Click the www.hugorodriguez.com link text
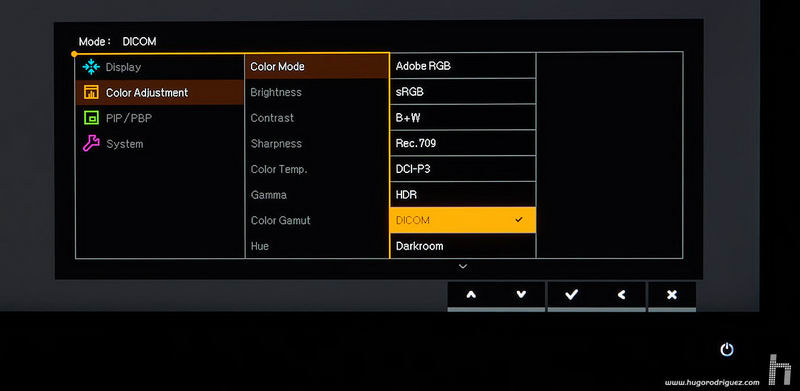The width and height of the screenshot is (800, 391). 712,382
